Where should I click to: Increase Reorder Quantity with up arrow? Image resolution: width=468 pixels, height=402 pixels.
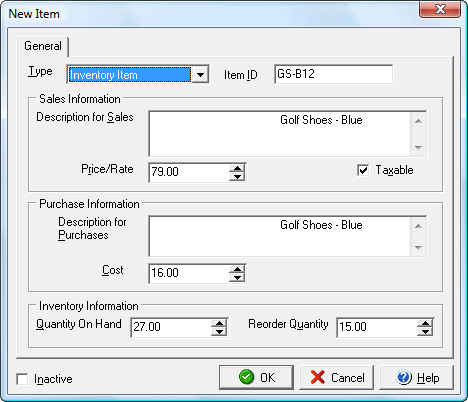(425, 323)
